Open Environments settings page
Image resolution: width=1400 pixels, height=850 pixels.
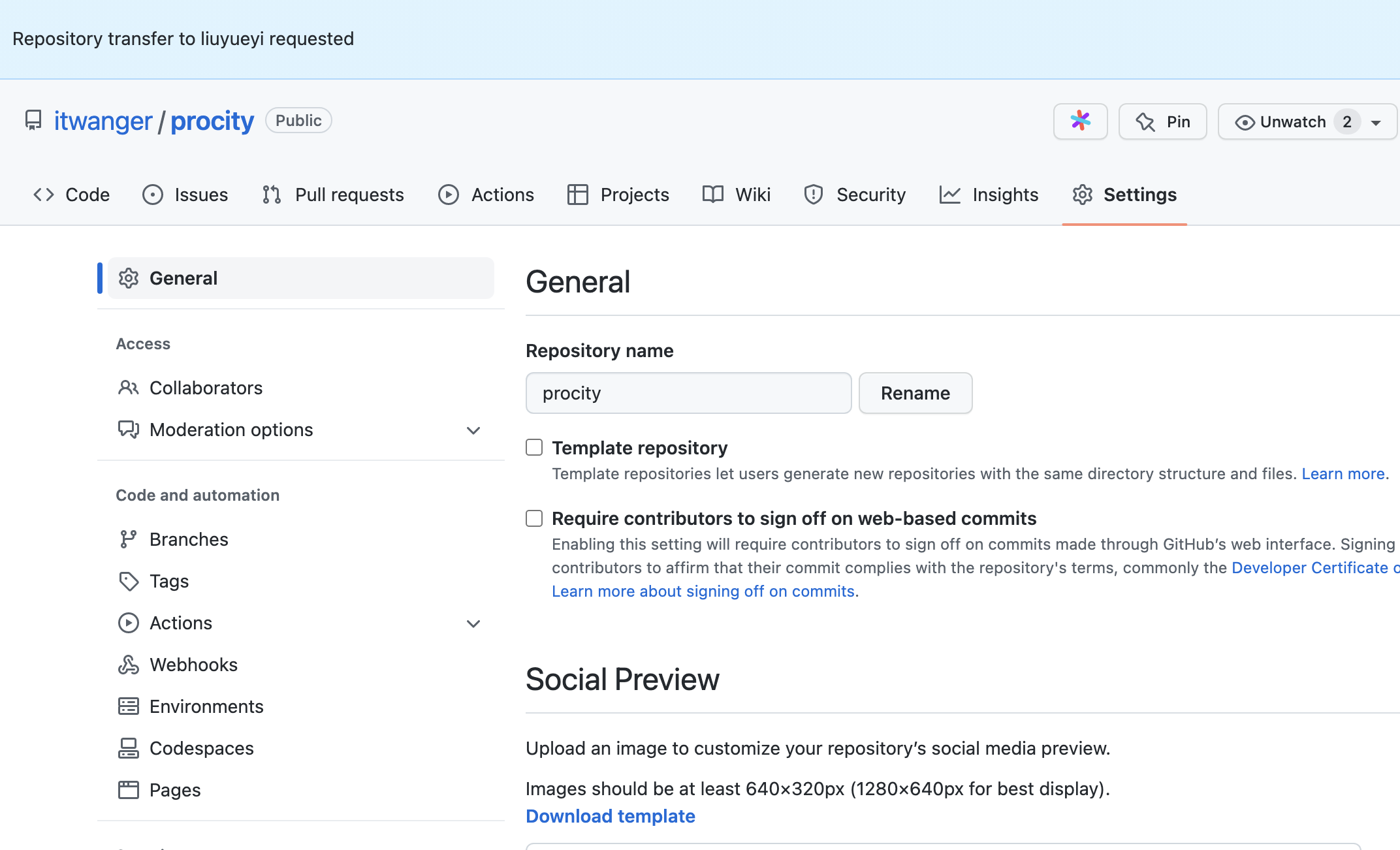click(x=301, y=706)
